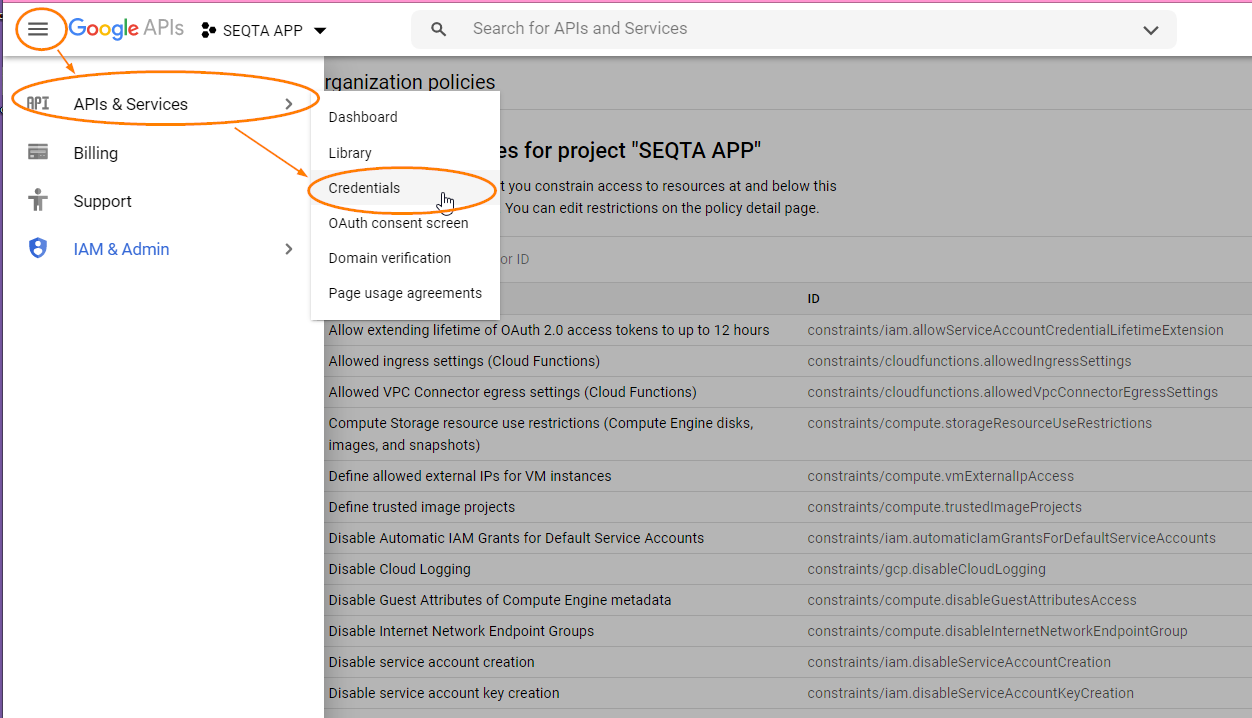
Task: Open the hamburger navigation menu
Action: click(x=40, y=28)
